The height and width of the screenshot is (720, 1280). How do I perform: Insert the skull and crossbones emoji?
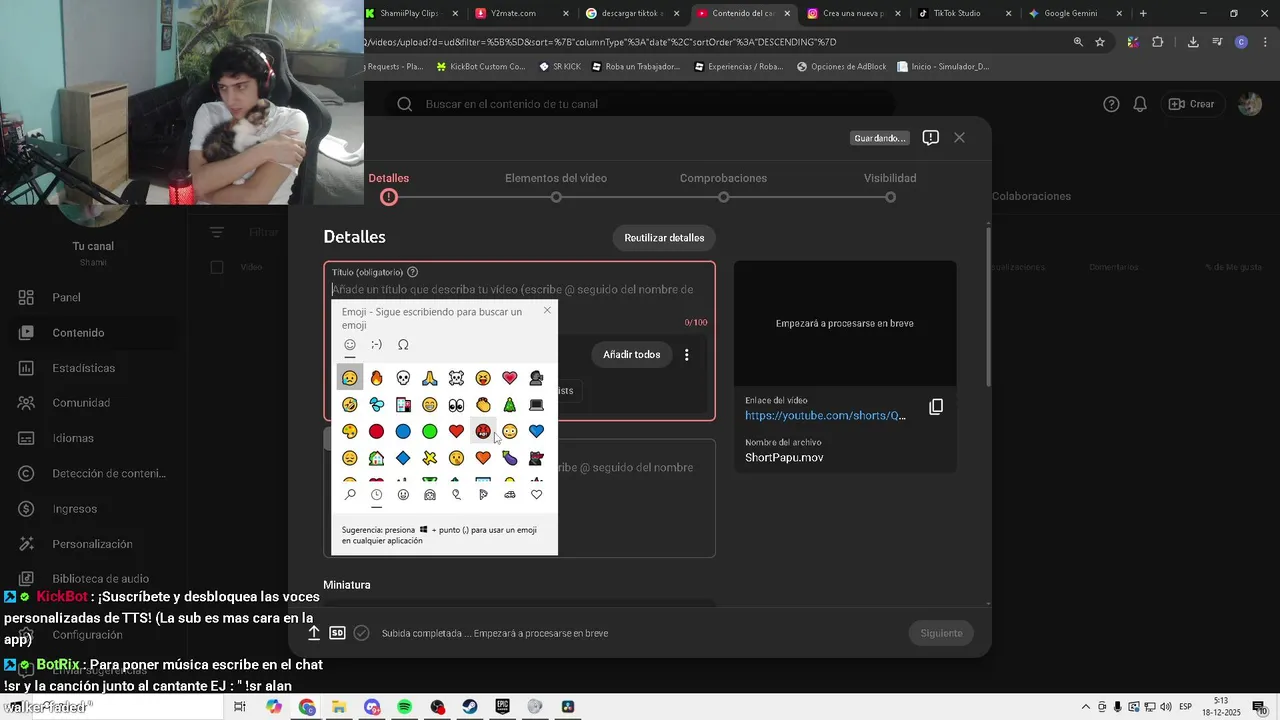pyautogui.click(x=456, y=378)
